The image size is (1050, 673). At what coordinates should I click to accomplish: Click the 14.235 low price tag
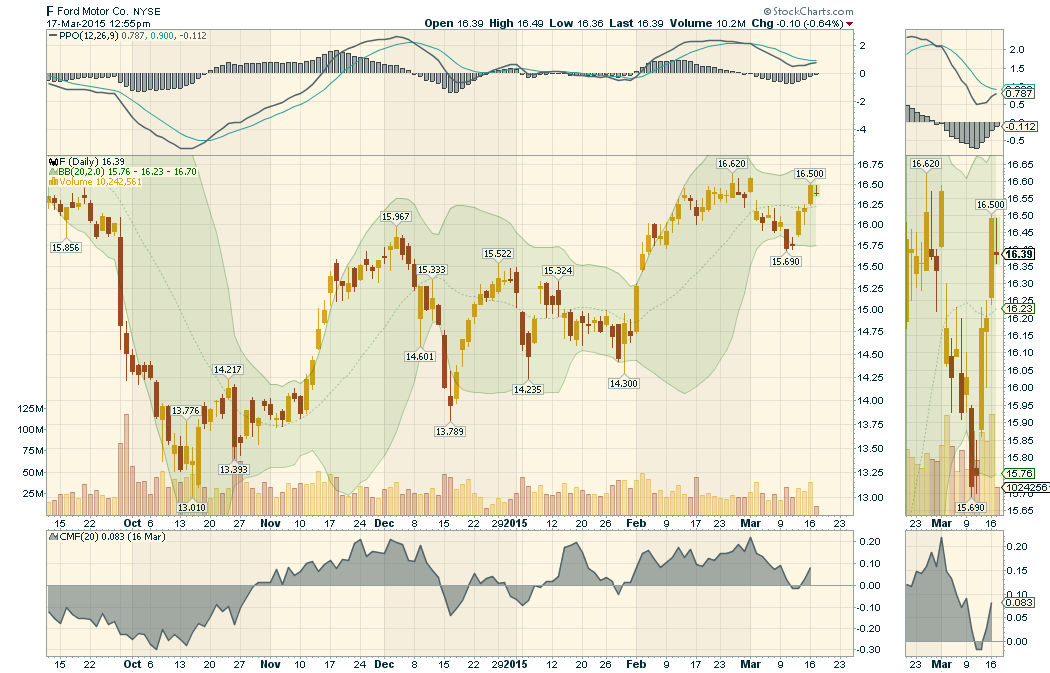pos(528,389)
